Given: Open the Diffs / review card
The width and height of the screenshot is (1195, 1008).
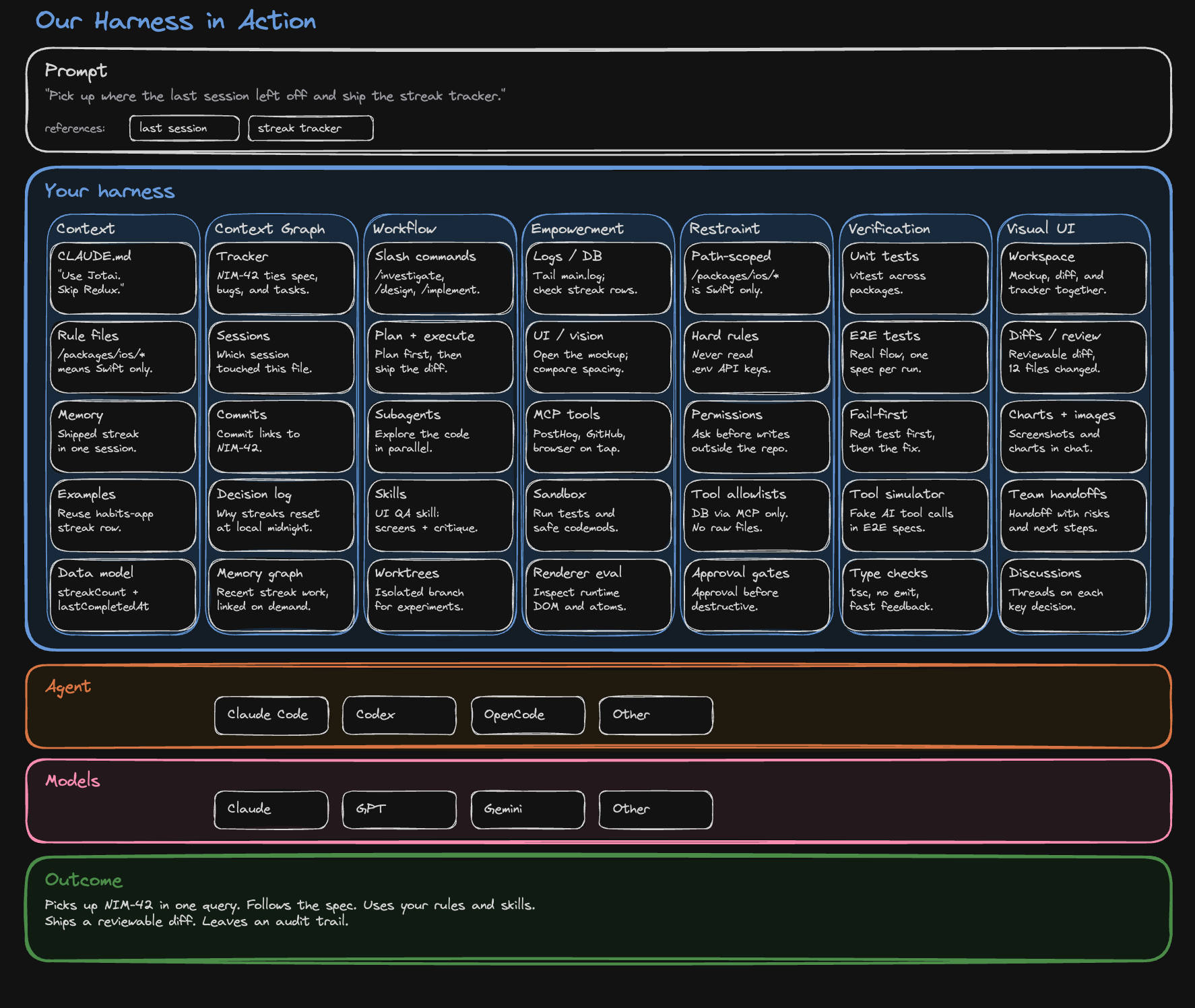Looking at the screenshot, I should (1074, 357).
